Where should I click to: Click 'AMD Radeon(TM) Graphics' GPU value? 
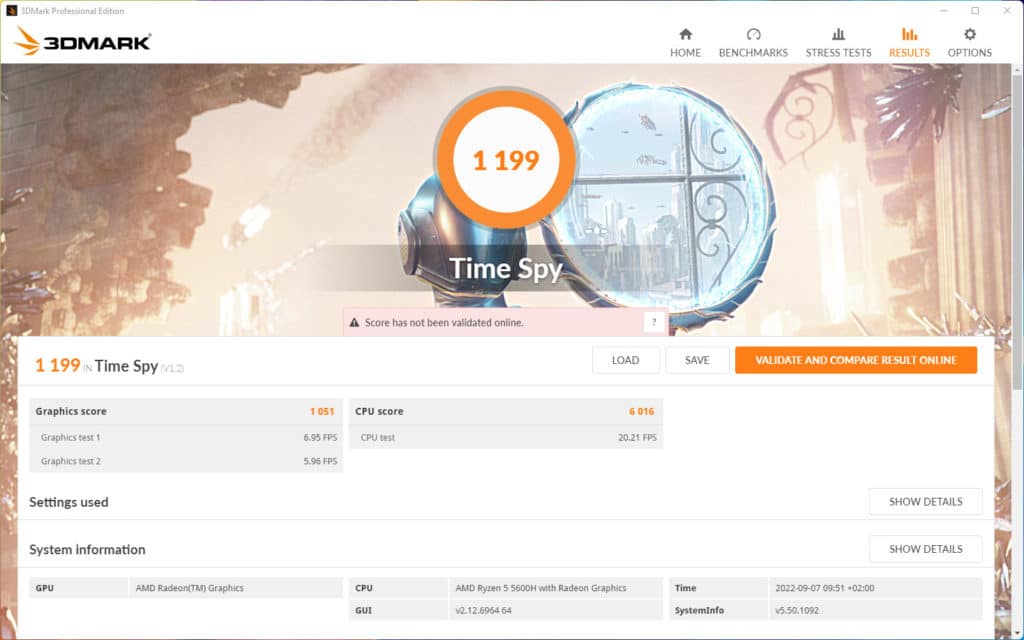189,588
